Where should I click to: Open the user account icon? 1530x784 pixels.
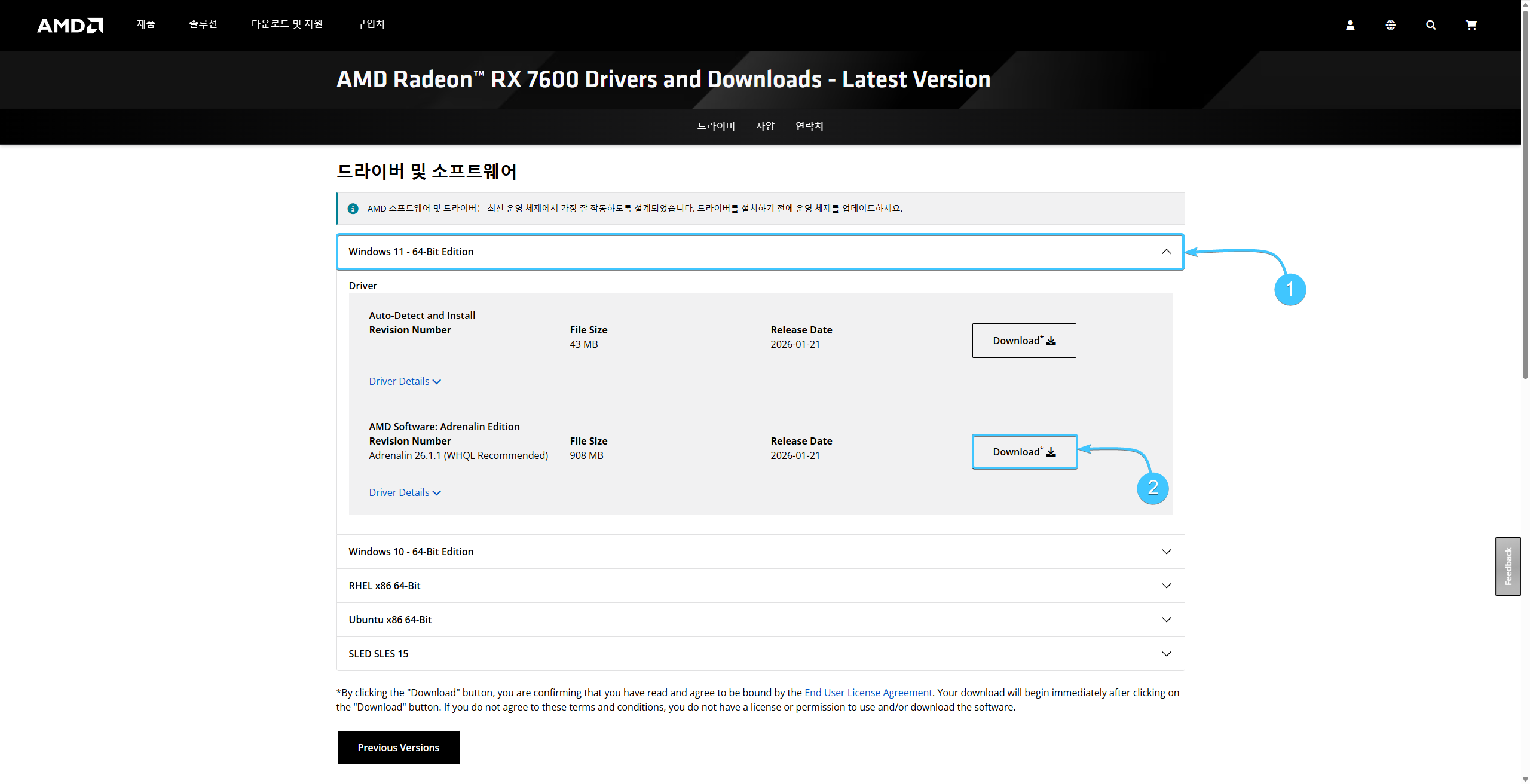(1350, 25)
